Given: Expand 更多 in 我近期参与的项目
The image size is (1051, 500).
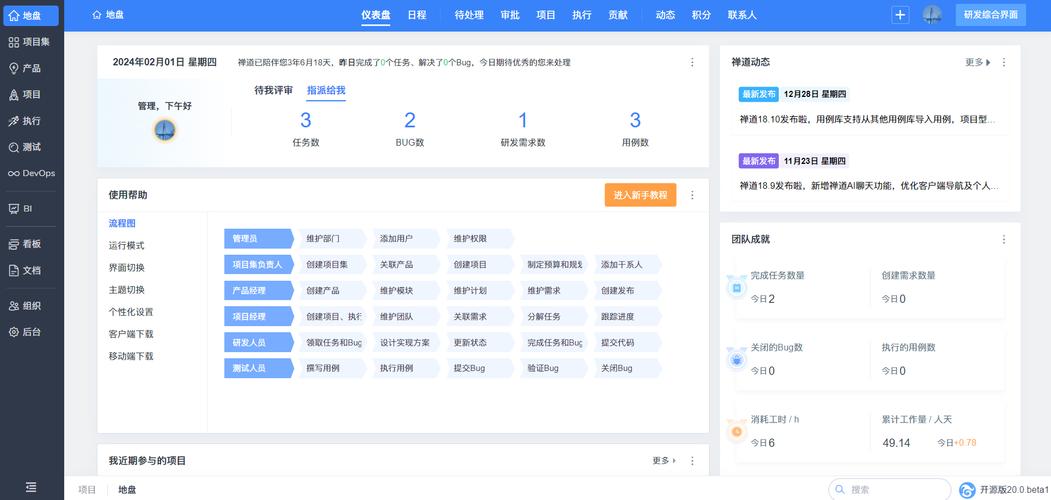Looking at the screenshot, I should point(664,461).
